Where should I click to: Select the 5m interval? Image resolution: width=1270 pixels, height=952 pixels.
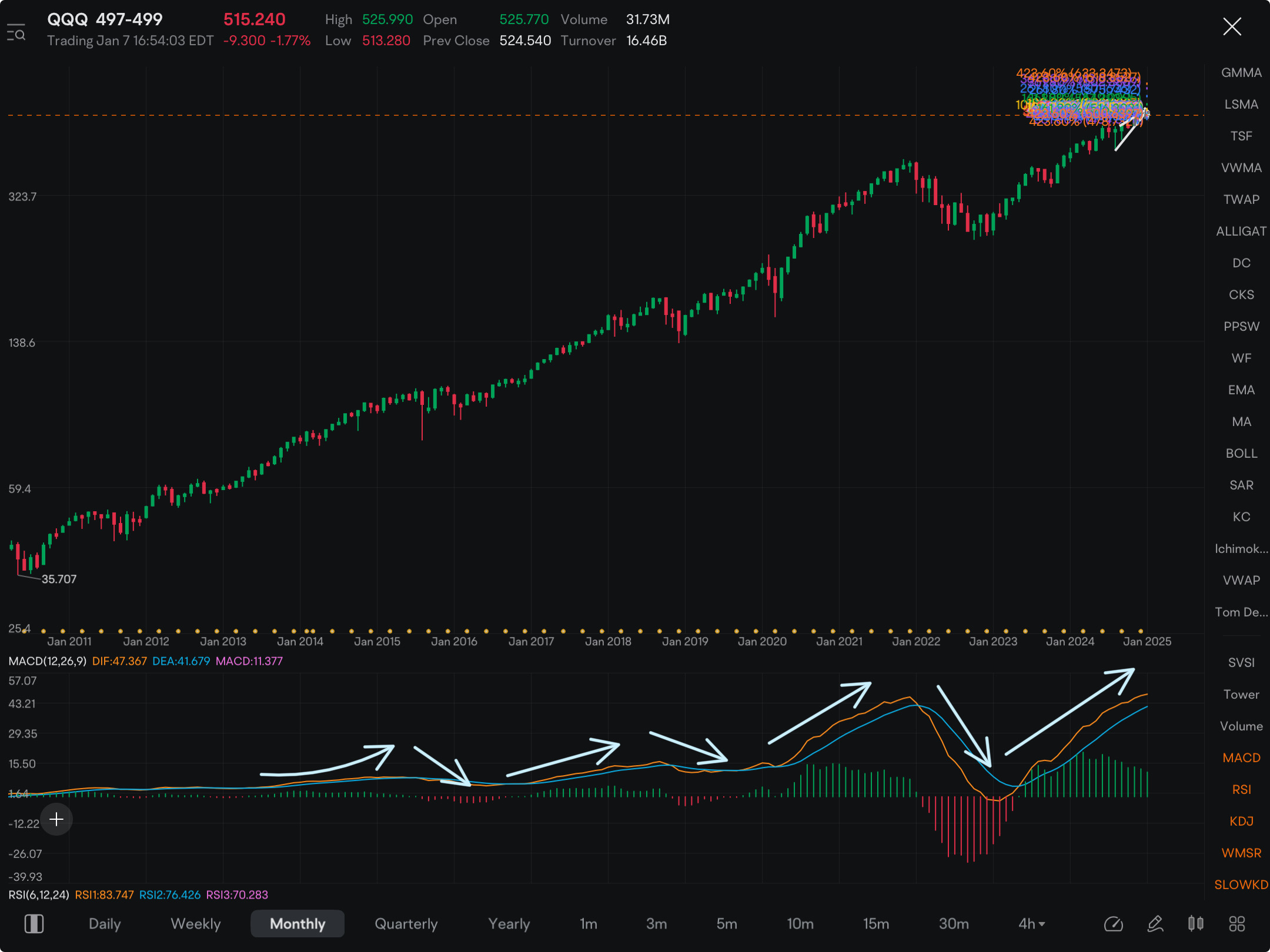pyautogui.click(x=727, y=924)
